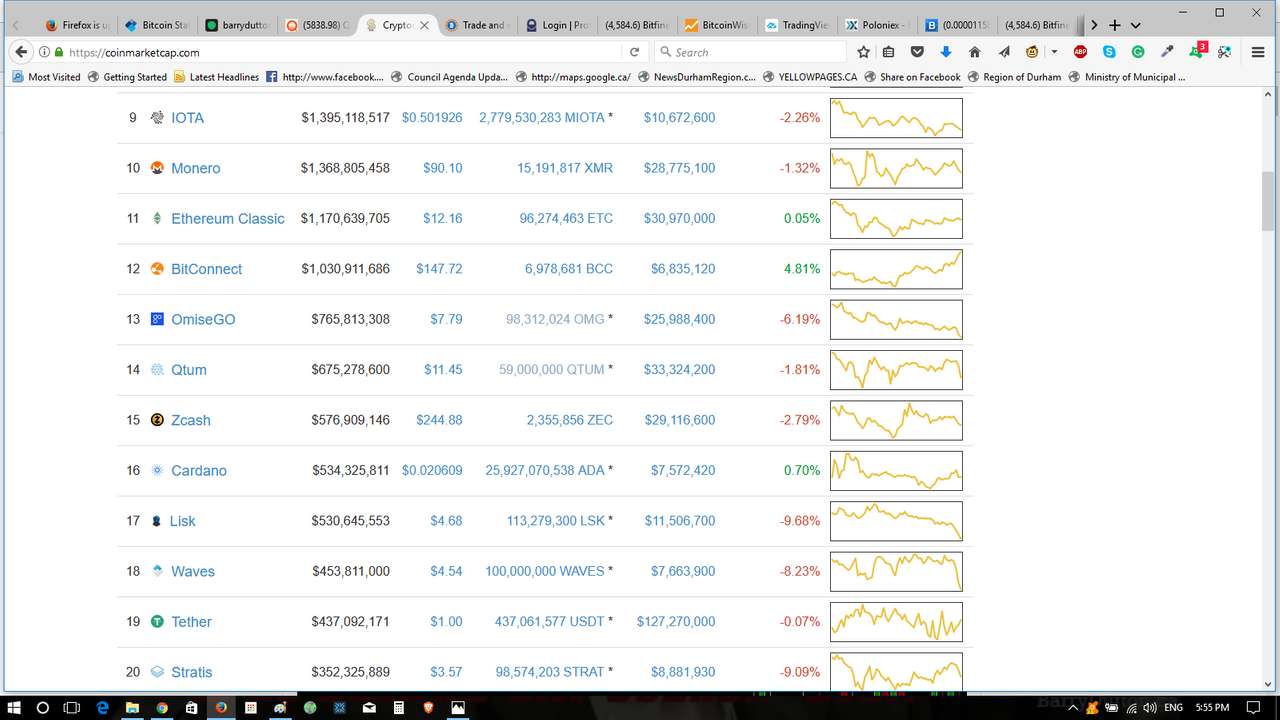Image resolution: width=1280 pixels, height=720 pixels.
Task: Click Zcash price $244.88
Action: click(x=439, y=420)
